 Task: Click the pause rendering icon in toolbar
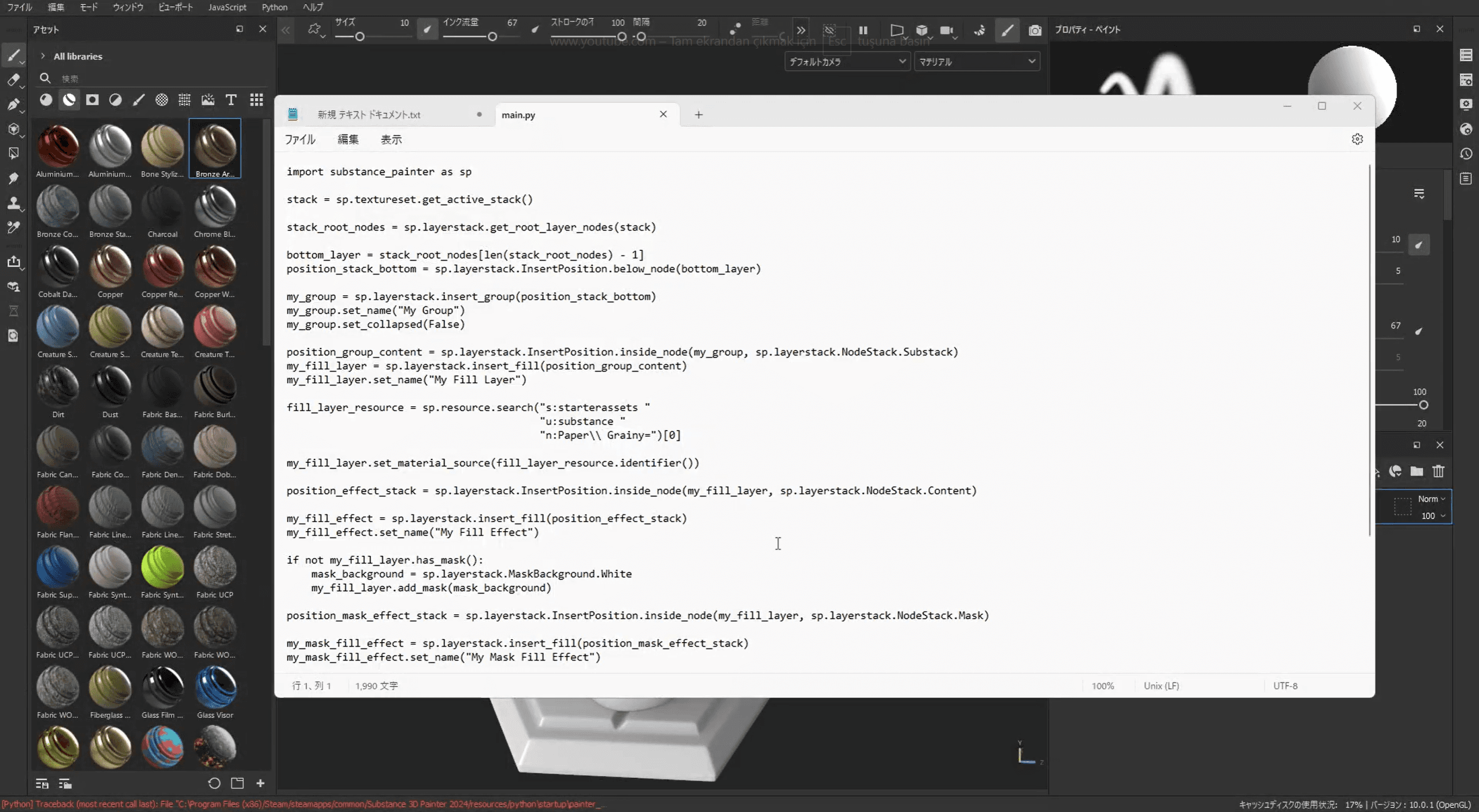click(863, 30)
